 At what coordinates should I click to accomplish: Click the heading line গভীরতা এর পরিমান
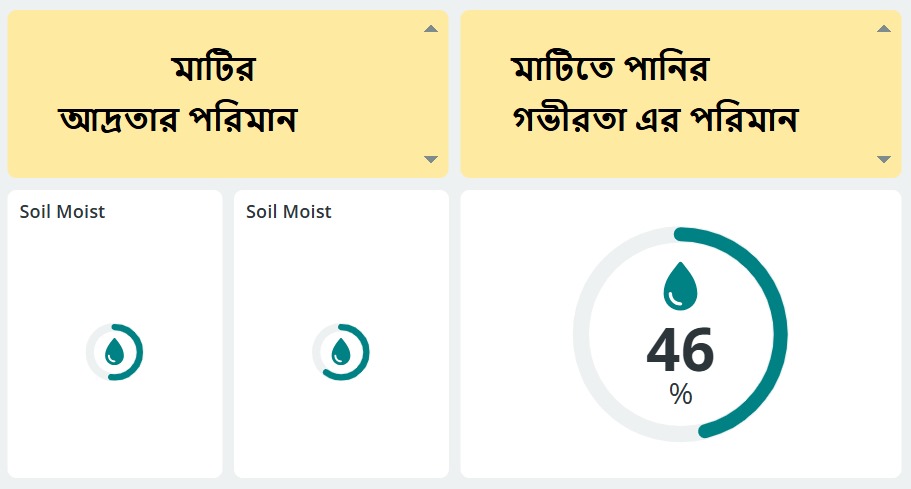(x=653, y=122)
